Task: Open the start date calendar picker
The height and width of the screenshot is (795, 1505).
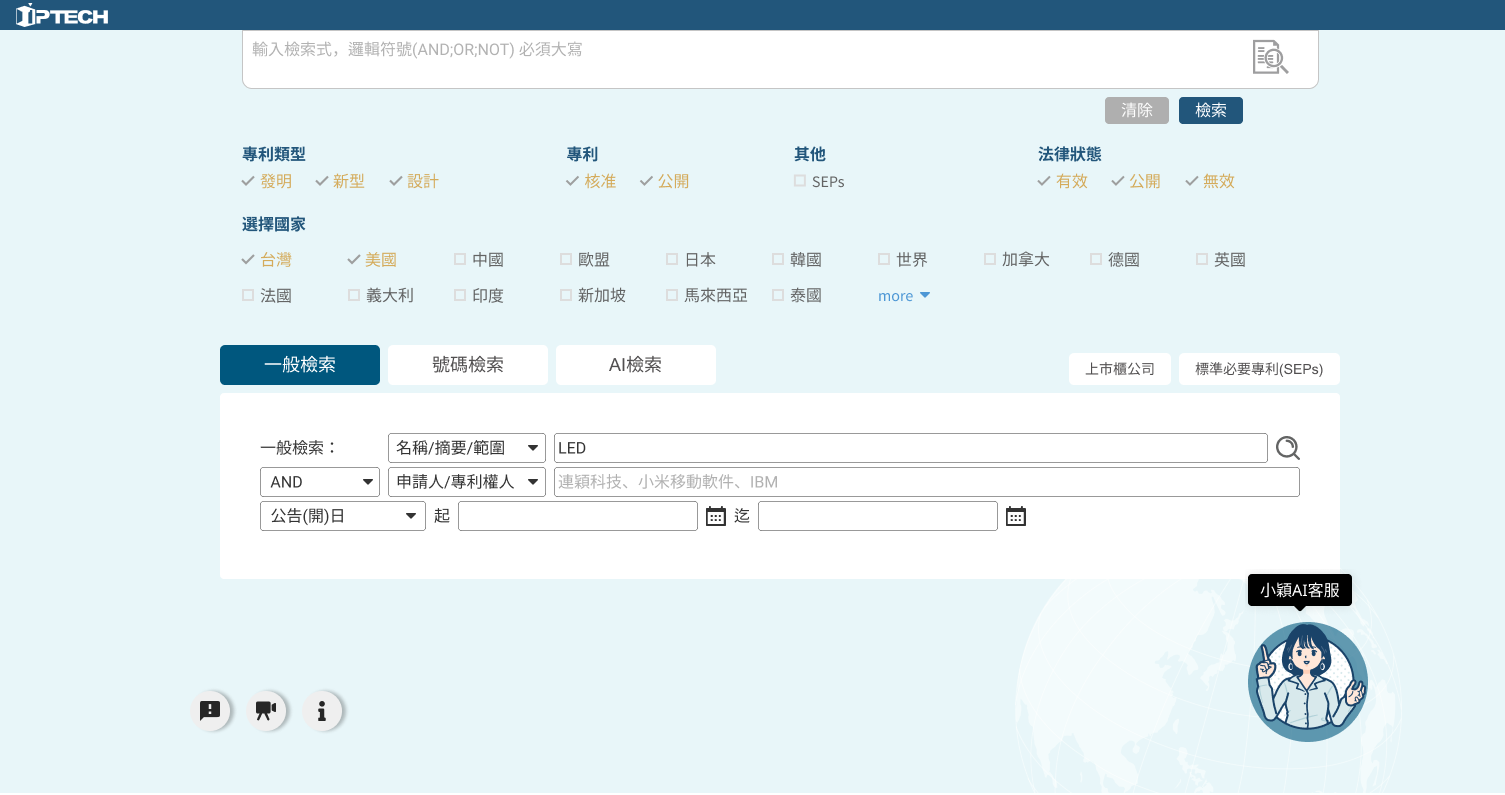Action: point(716,516)
